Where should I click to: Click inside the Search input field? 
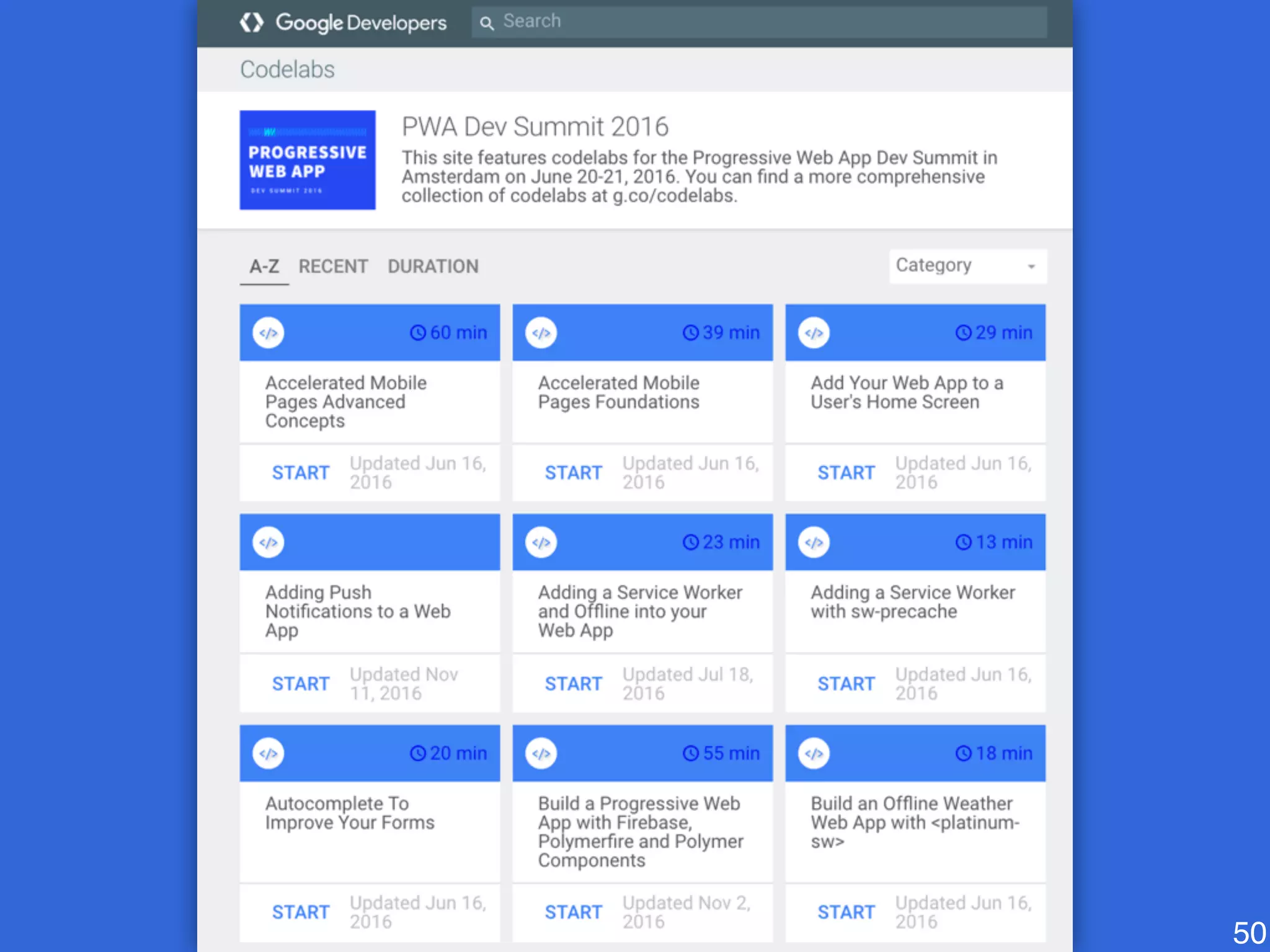coord(769,22)
